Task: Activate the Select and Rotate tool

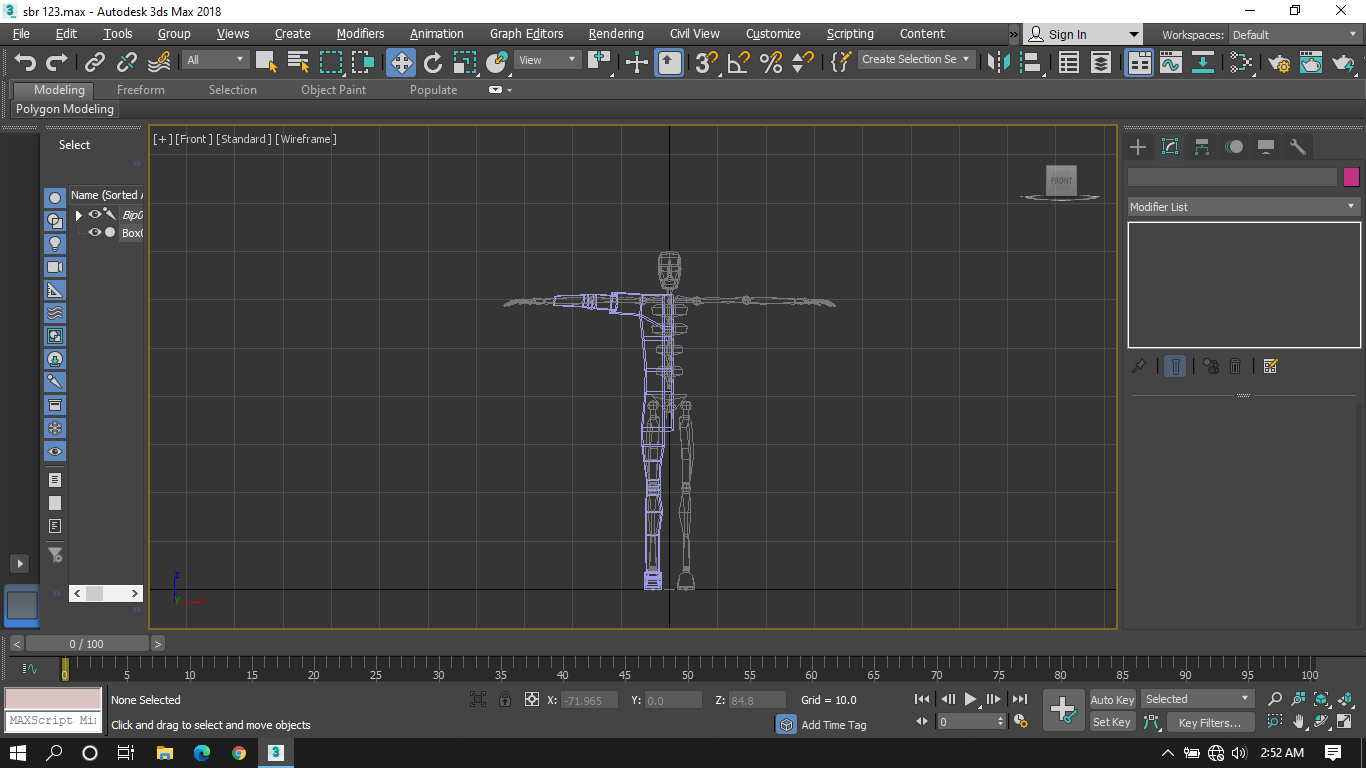Action: [x=433, y=63]
